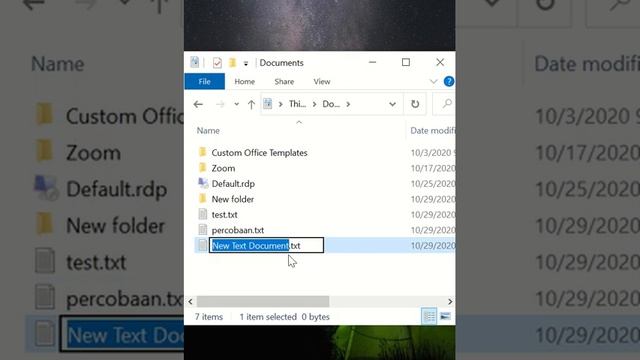The image size is (640, 360).
Task: Click the '7 items' status bar text
Action: point(209,317)
